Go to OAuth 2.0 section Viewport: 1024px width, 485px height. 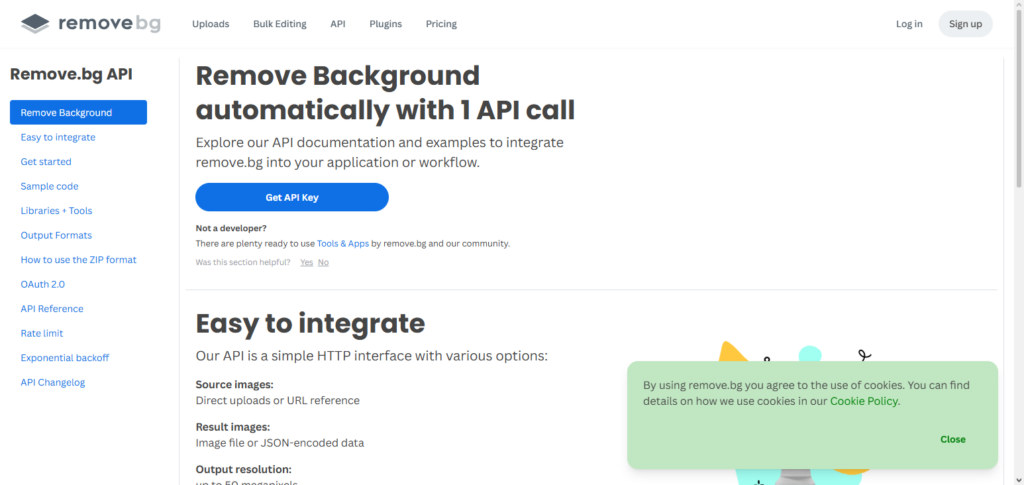pos(42,285)
